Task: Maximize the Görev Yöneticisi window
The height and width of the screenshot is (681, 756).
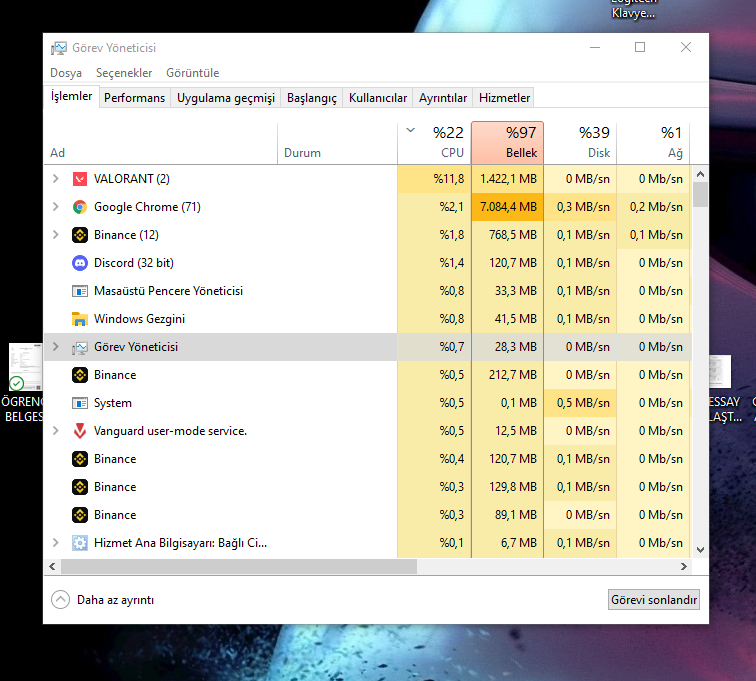Action: tap(640, 47)
